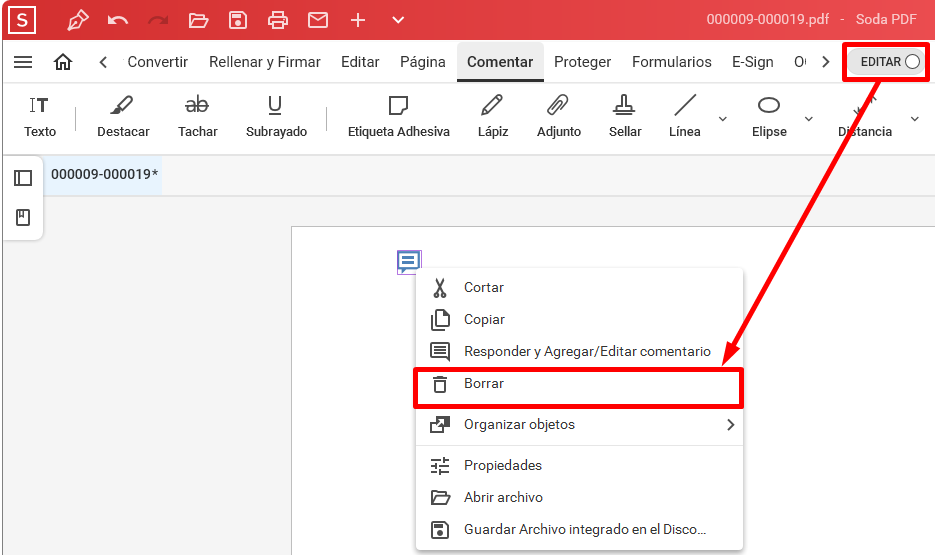The image size is (935, 555).
Task: Select the Elipse shape tool
Action: coord(769,117)
